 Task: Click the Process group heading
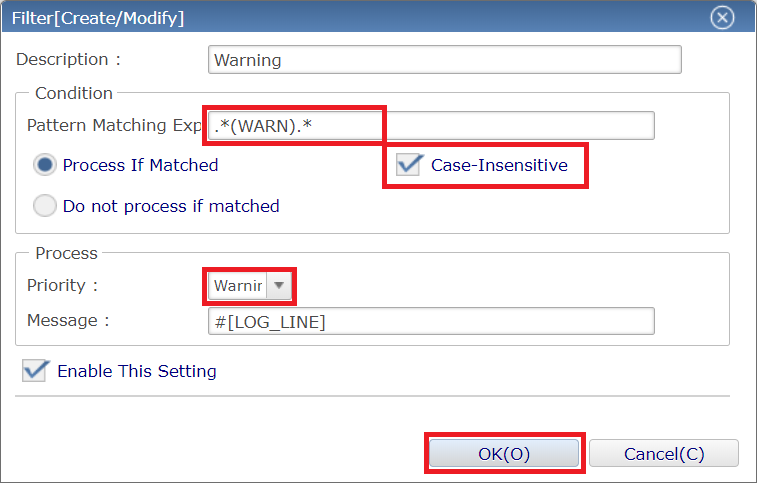(66, 253)
